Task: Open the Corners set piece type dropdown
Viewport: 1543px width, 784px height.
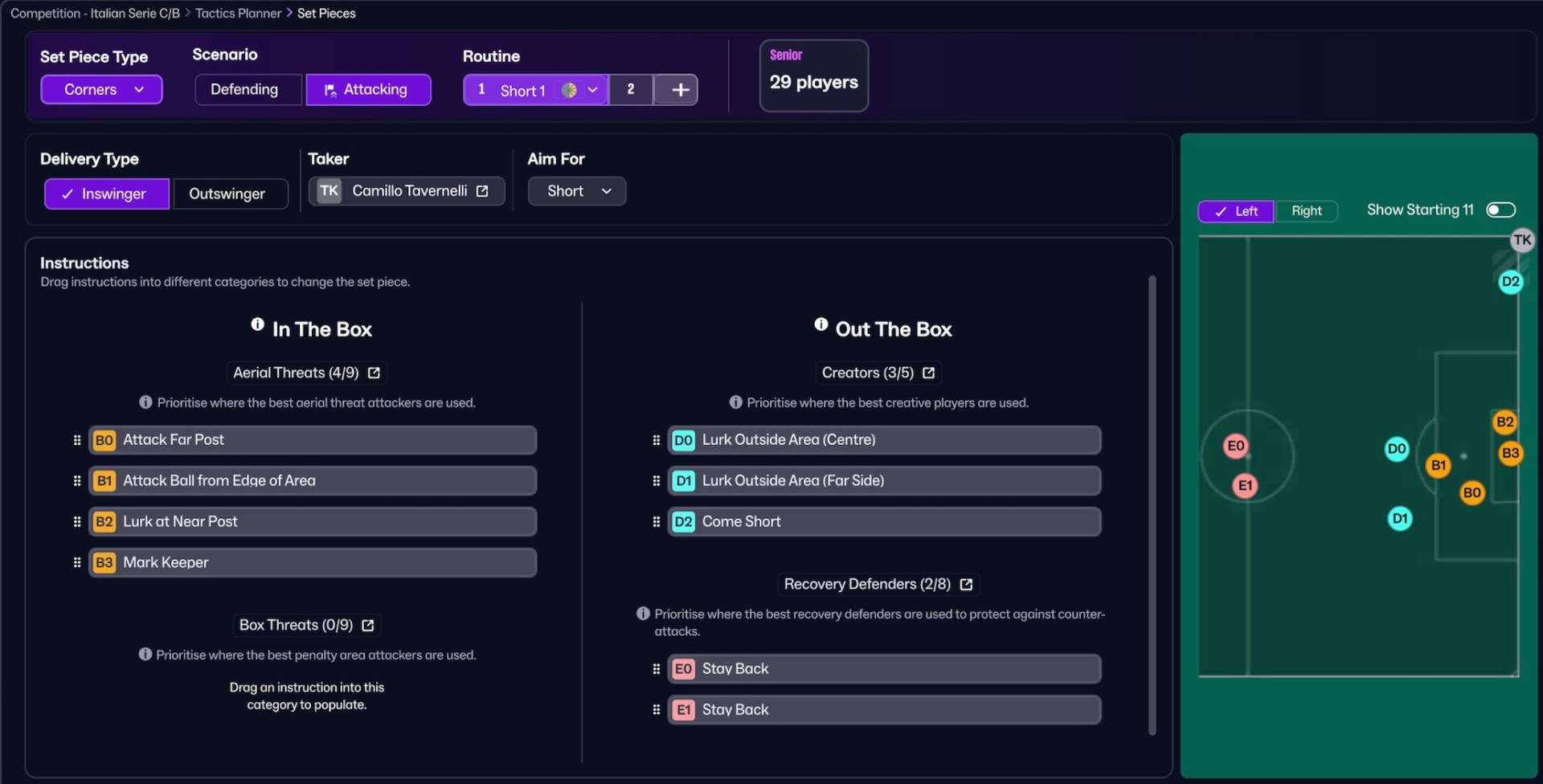Action: coord(102,90)
